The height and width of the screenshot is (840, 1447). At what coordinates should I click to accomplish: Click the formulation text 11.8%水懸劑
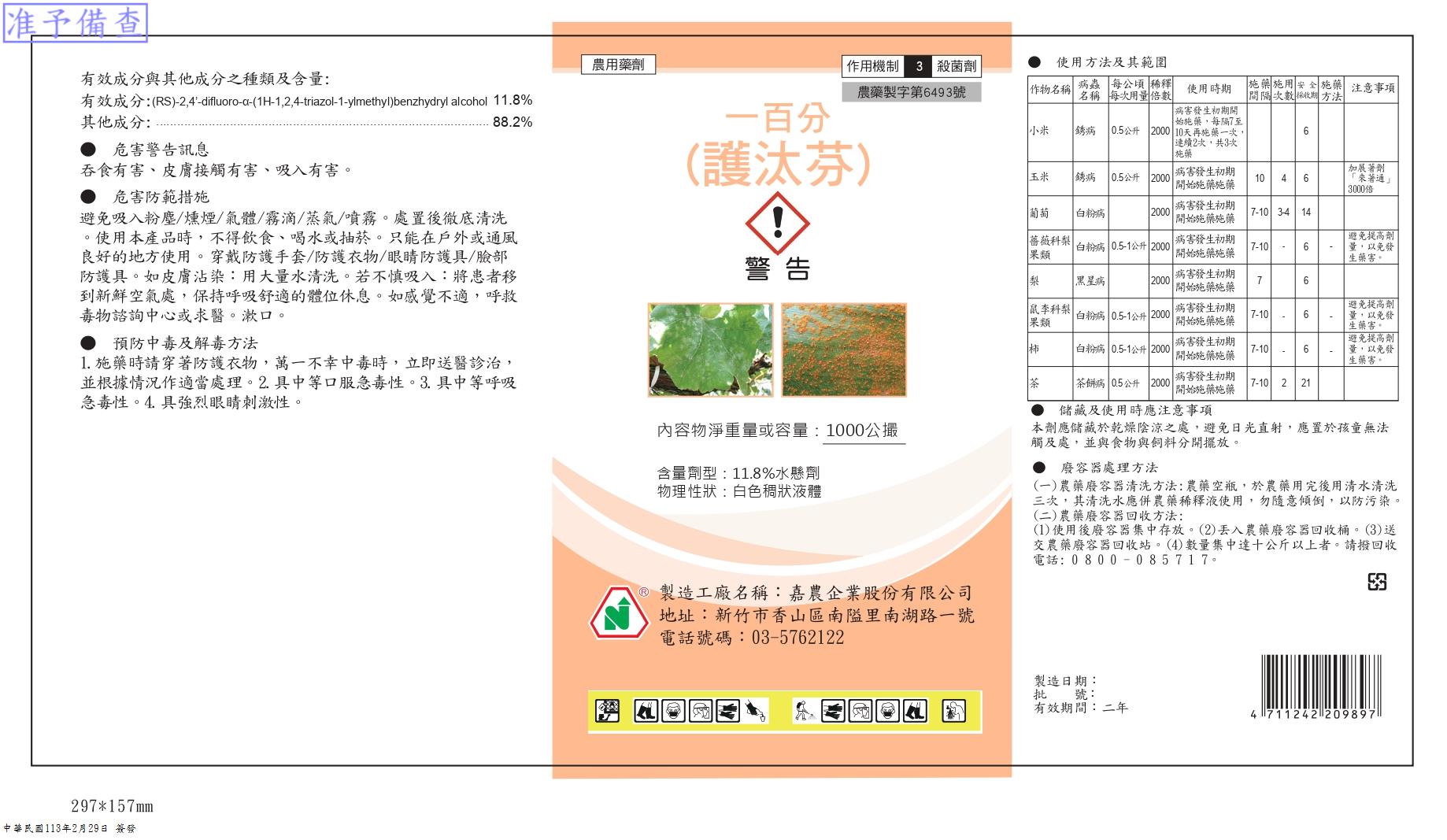point(776,473)
